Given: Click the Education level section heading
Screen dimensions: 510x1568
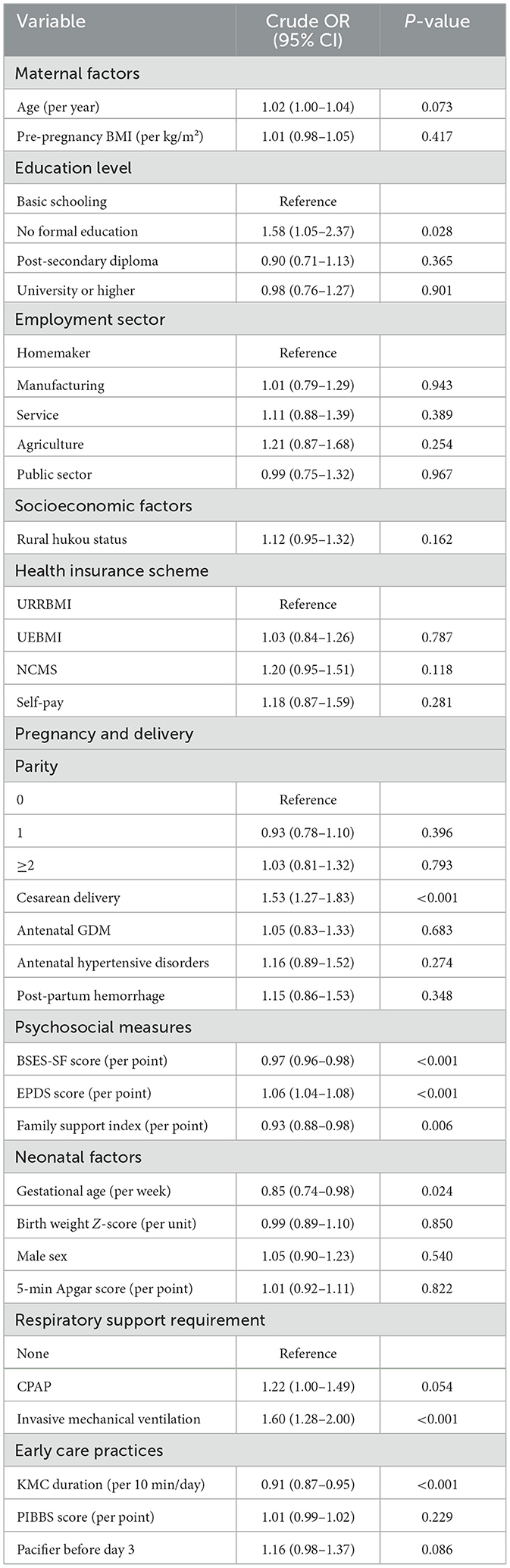Looking at the screenshot, I should 74,168.
